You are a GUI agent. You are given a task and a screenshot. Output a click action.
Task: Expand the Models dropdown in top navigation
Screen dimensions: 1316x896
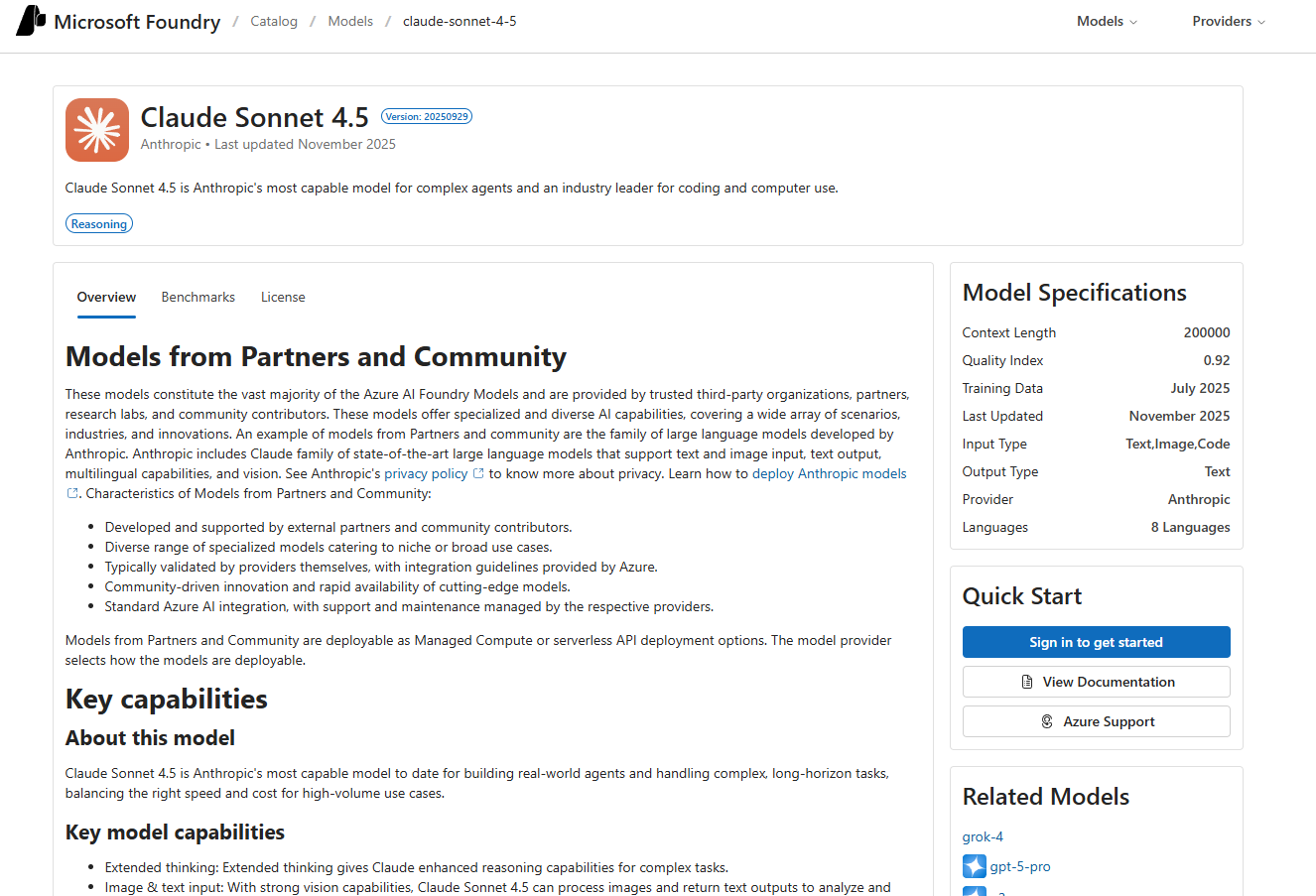tap(1107, 21)
